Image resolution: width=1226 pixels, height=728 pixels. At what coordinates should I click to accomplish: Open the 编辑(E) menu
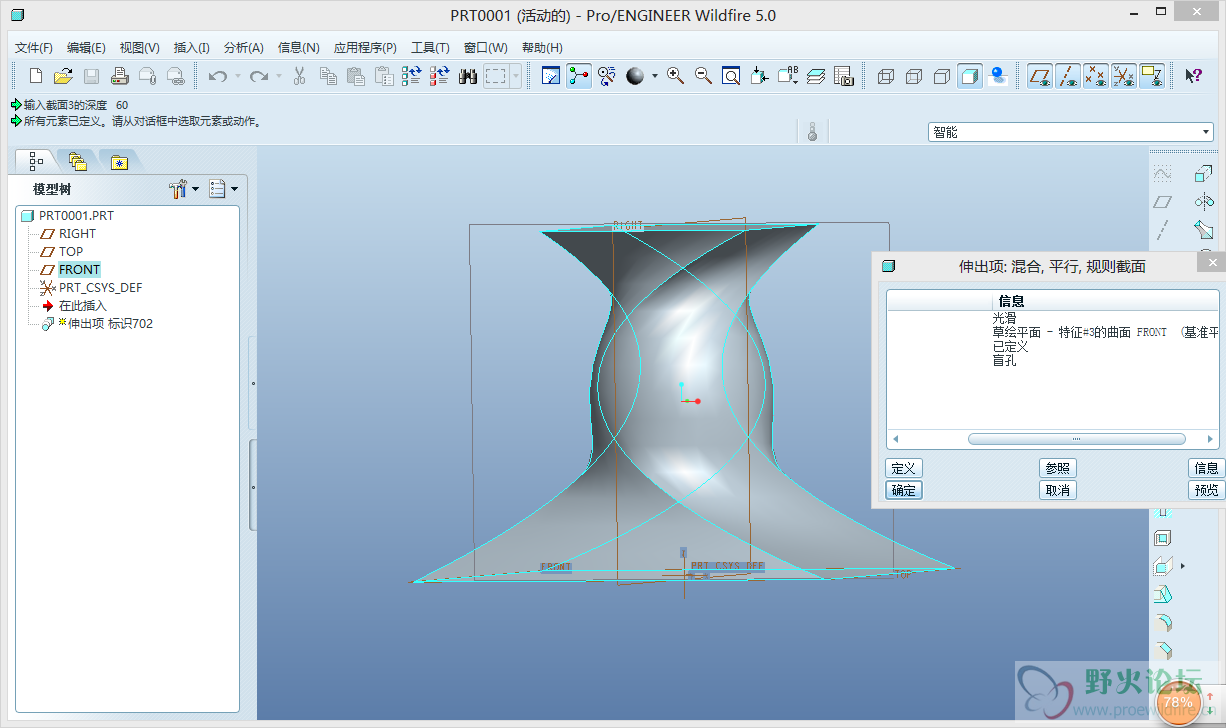pyautogui.click(x=87, y=47)
